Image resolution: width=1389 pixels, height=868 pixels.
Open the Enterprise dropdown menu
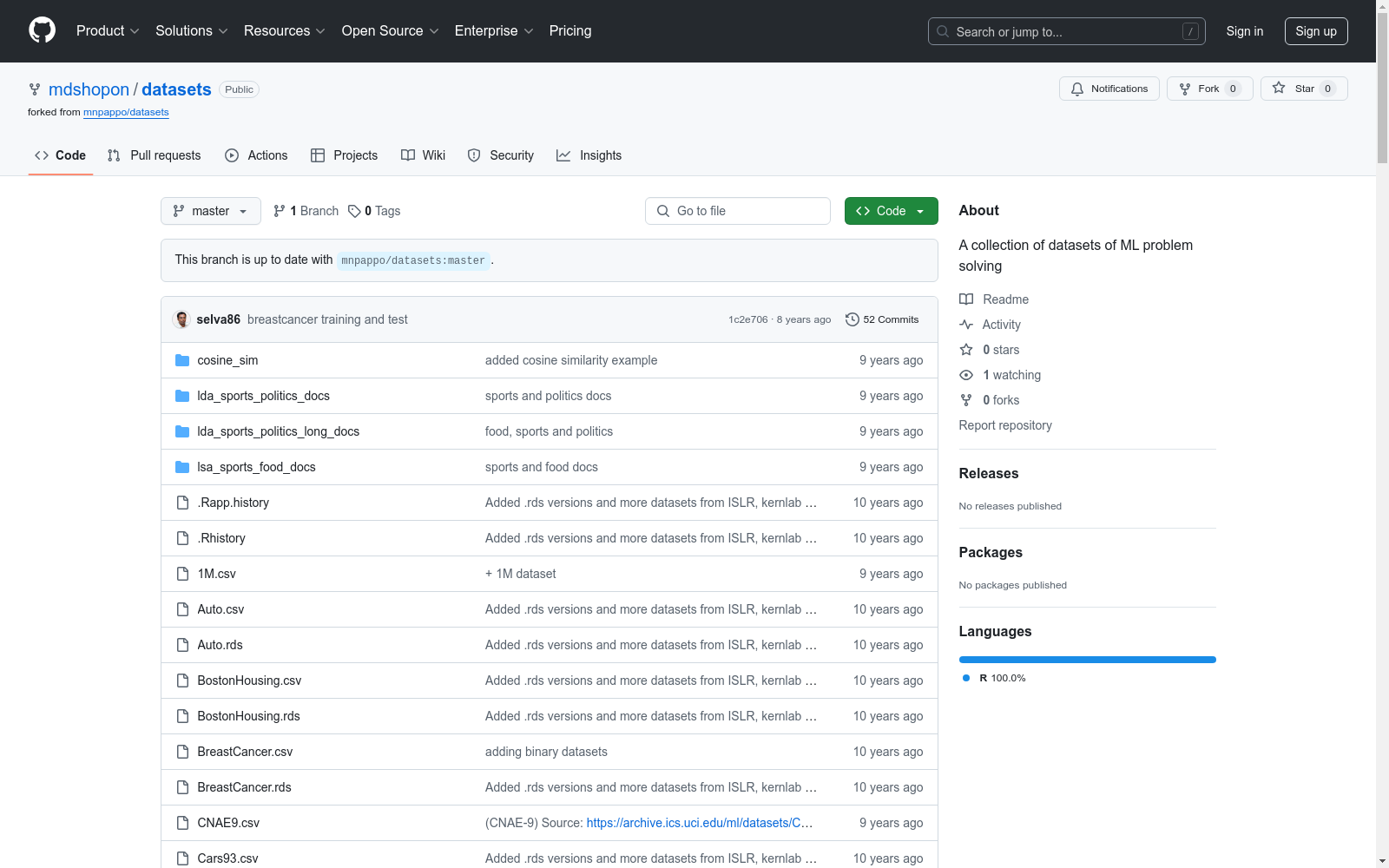[x=494, y=31]
